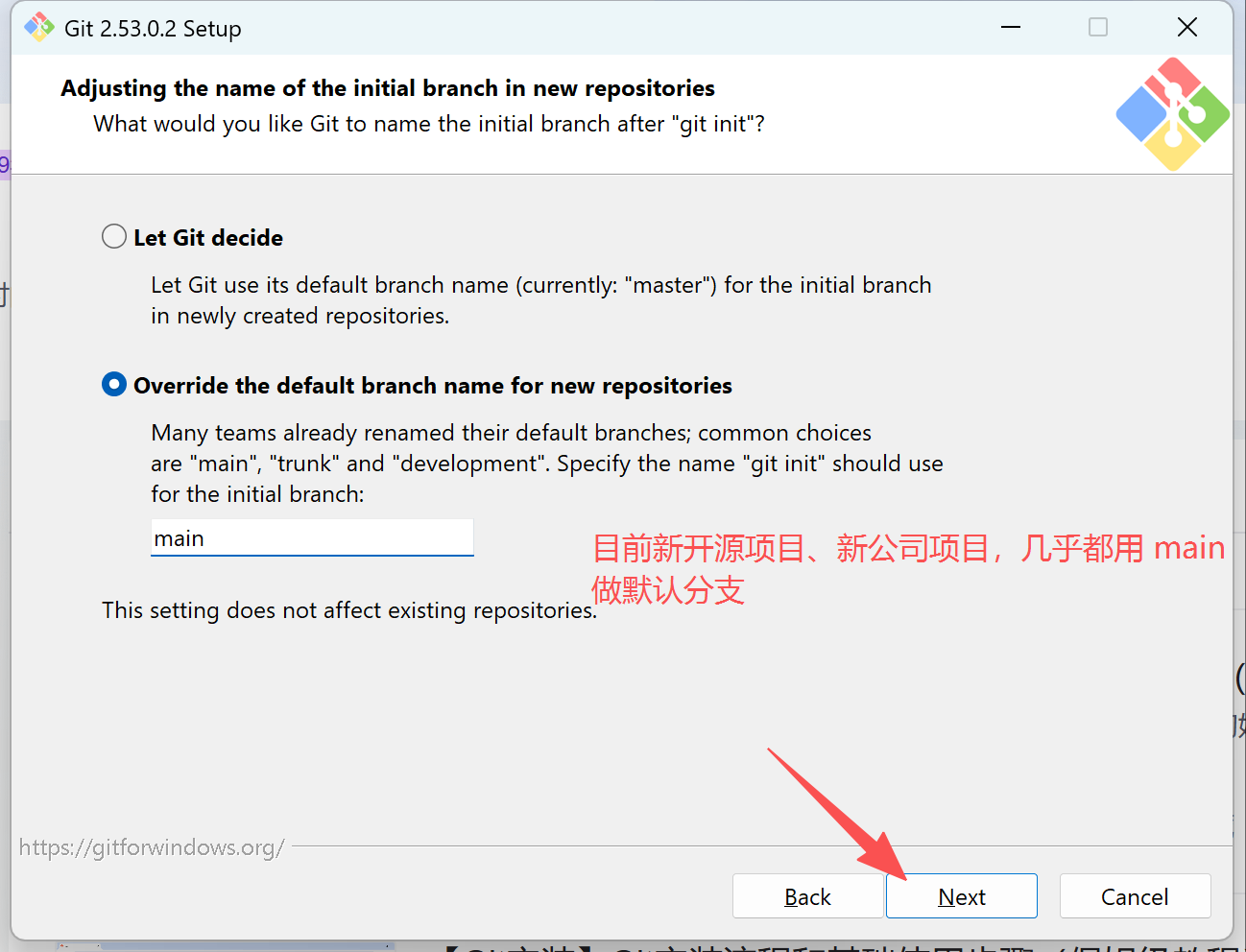The width and height of the screenshot is (1246, 952).
Task: Click the "Git 2.53.0.2 Setup" window title
Action: pyautogui.click(x=153, y=29)
